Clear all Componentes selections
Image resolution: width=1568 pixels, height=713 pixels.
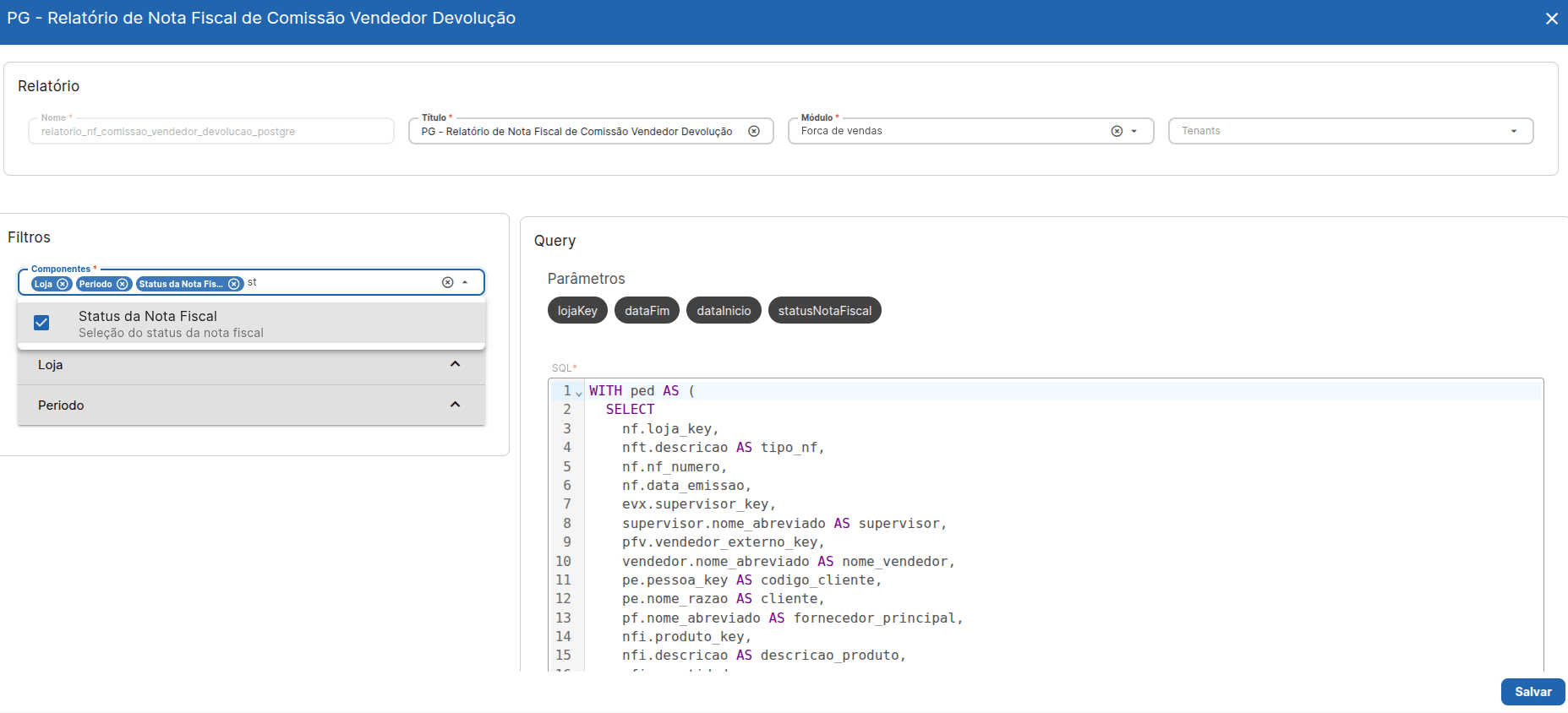[448, 282]
